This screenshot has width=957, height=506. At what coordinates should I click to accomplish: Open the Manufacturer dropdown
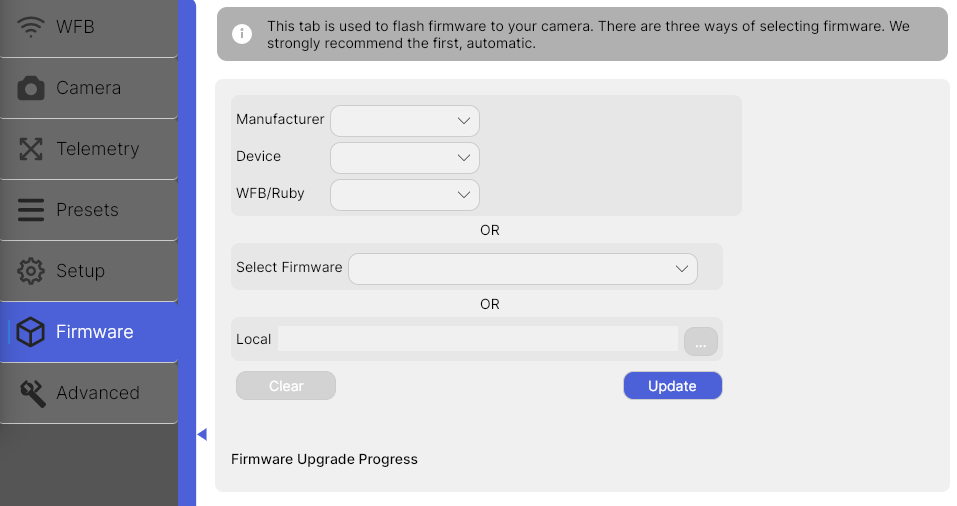[x=405, y=121]
